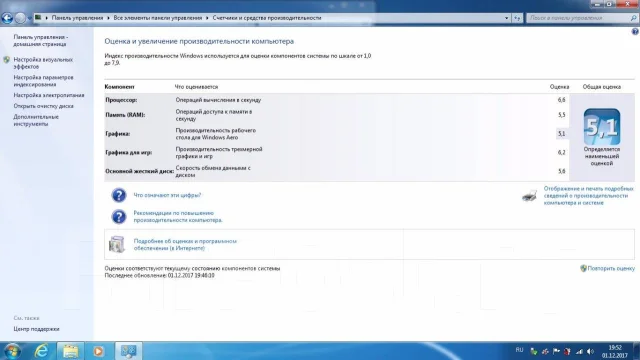Screen dimensions: 640x360
Task: Expand the arrow after "Все элементы панели управления"
Action: point(207,18)
